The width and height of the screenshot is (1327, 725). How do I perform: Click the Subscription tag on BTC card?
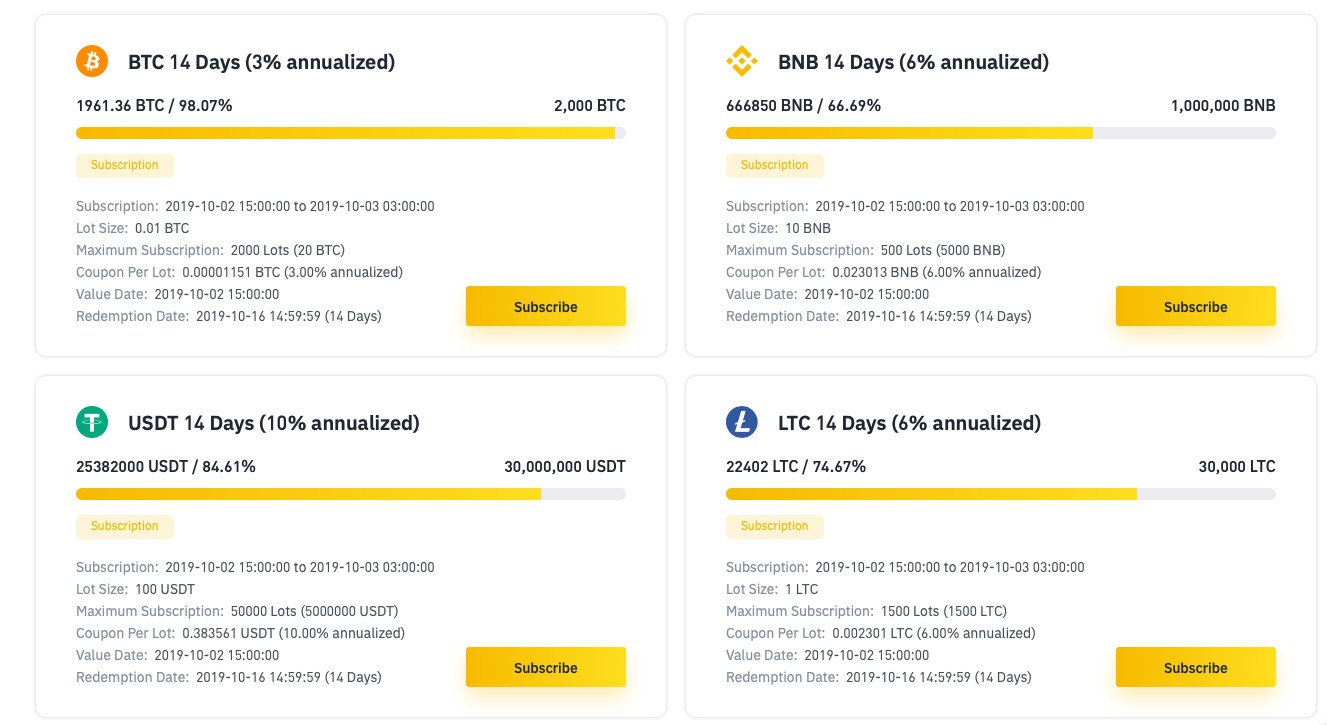[125, 165]
